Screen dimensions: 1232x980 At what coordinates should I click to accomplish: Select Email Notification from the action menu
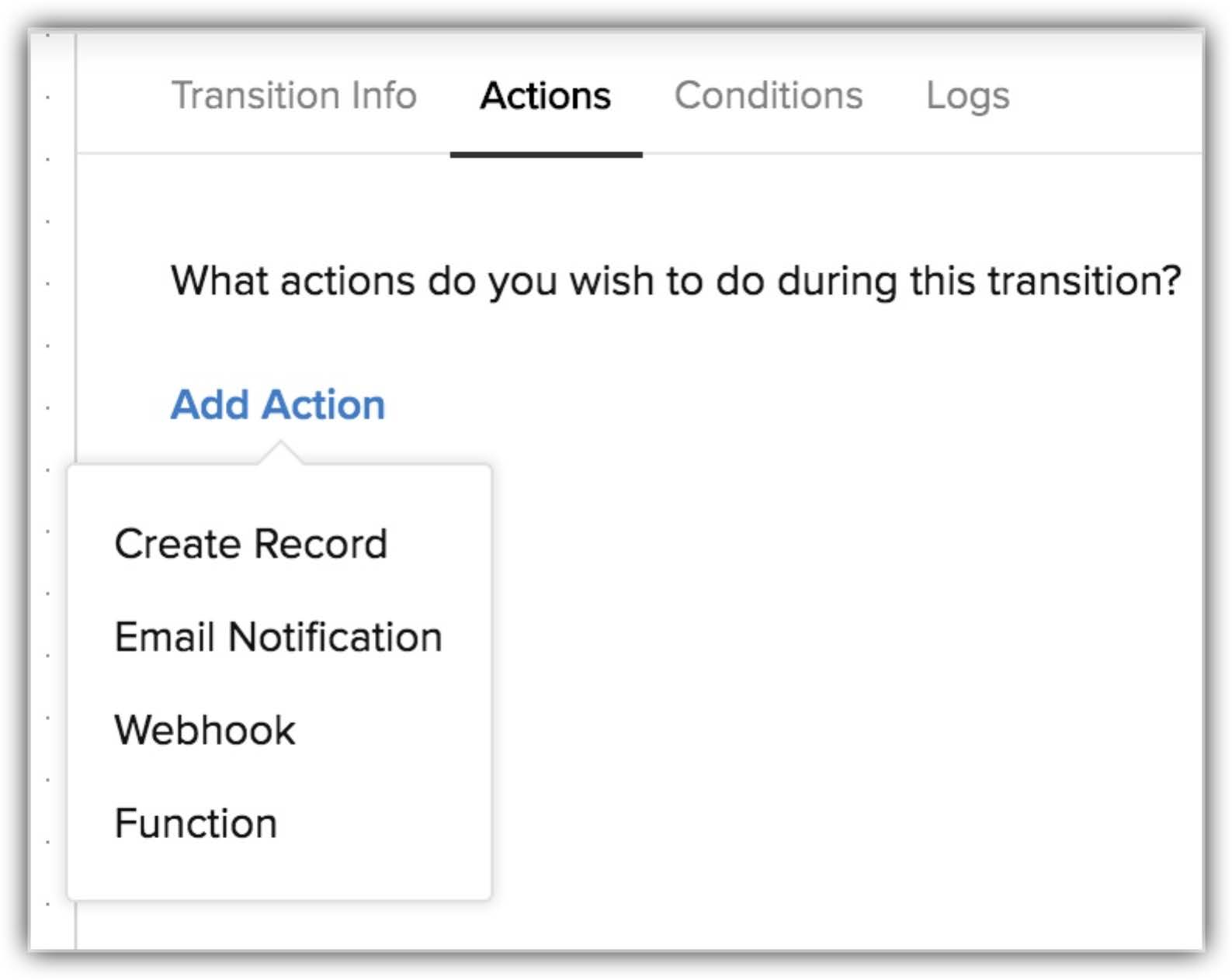(278, 637)
